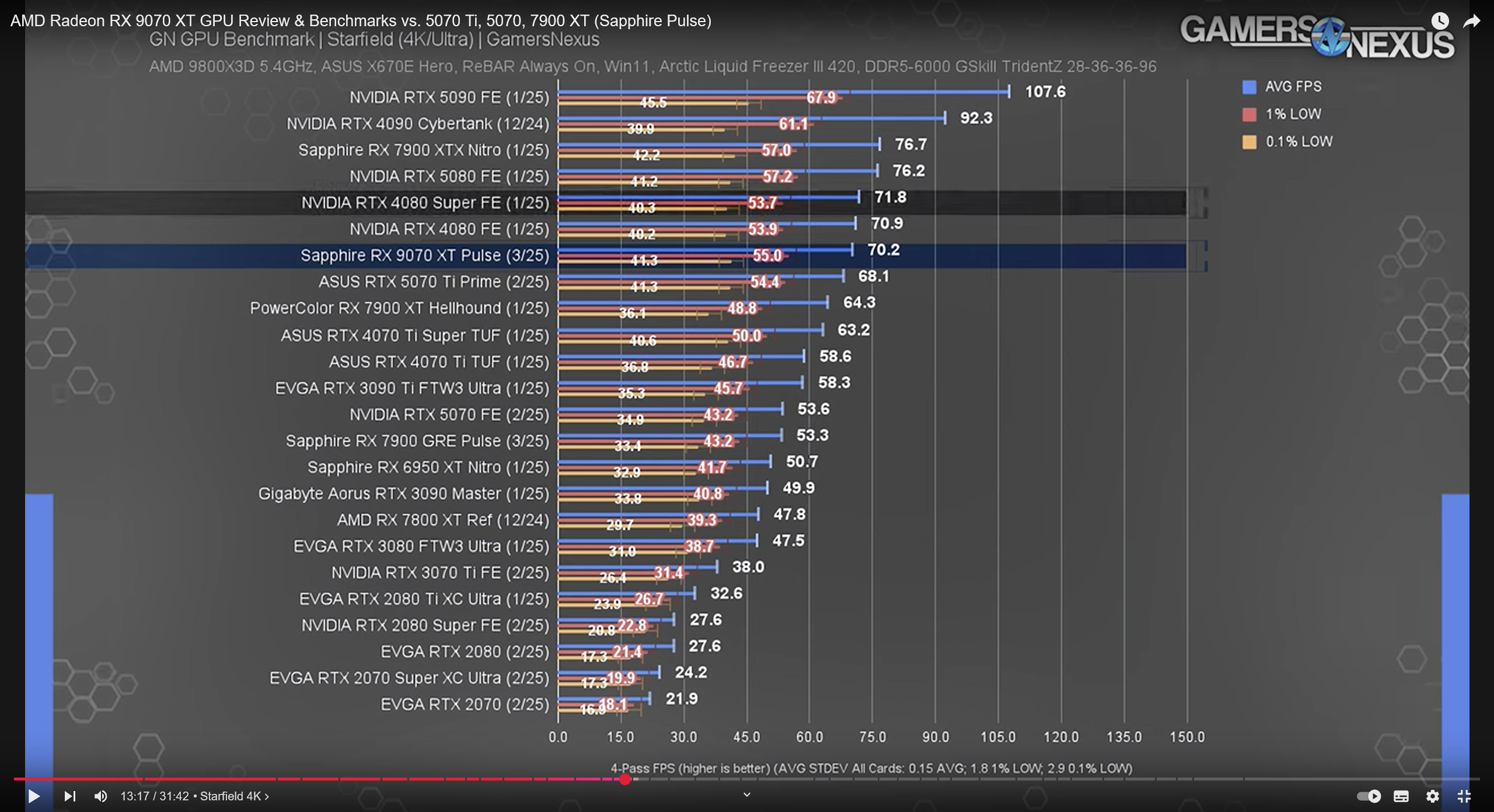Click the 0.1% LOW orange legend swatch

coord(1249,142)
